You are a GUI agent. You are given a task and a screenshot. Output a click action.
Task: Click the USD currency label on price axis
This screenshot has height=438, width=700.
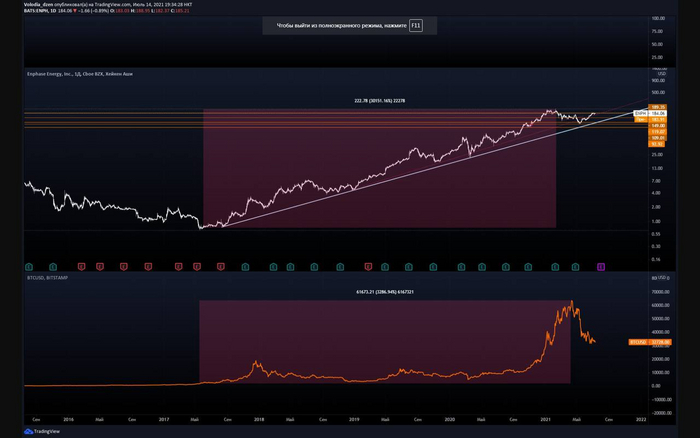661,74
